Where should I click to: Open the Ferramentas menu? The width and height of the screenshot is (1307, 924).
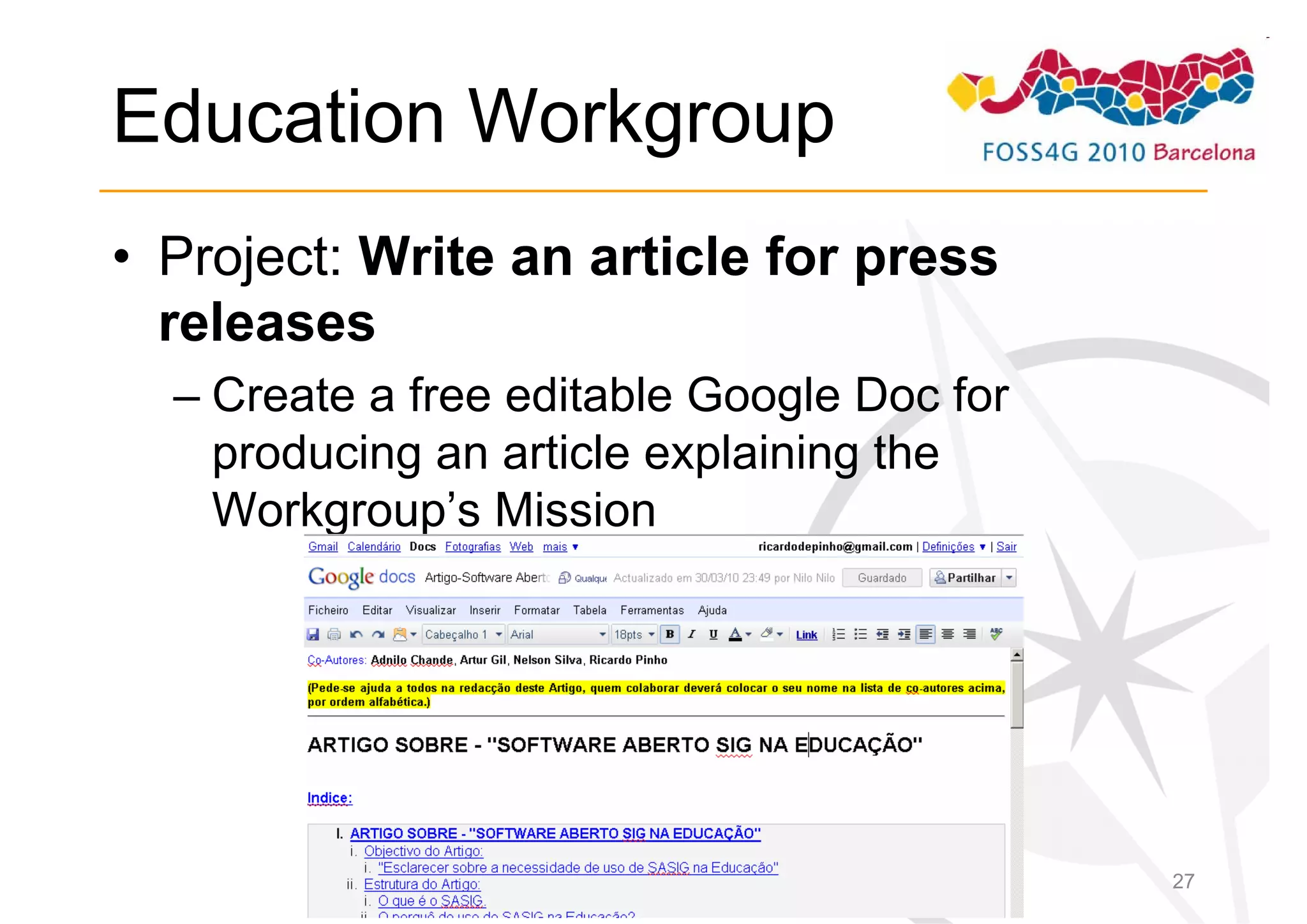652,610
